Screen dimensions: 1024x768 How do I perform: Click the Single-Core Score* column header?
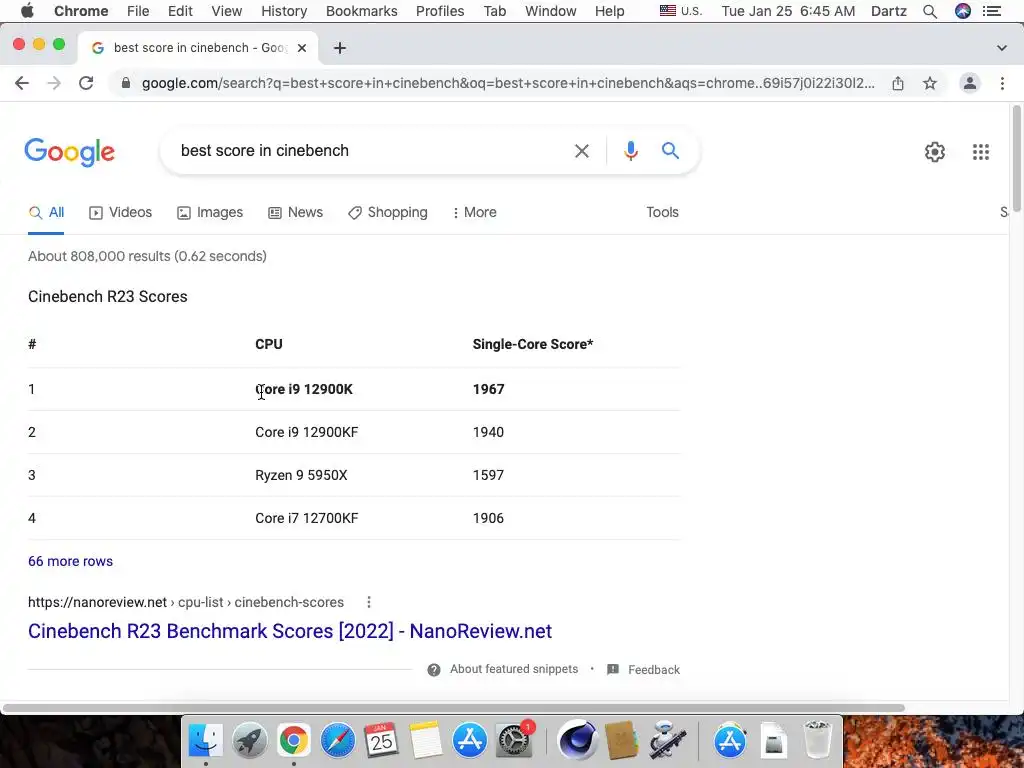tap(533, 344)
